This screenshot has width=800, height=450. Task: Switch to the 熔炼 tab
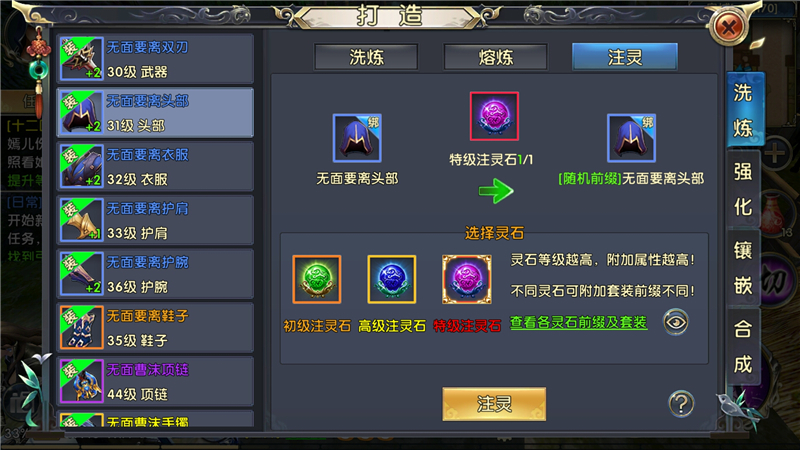pos(495,57)
